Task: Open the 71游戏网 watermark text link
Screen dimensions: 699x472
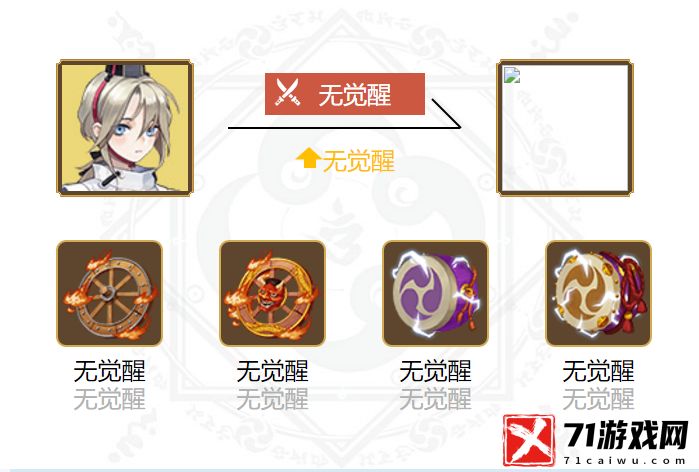Action: tap(625, 435)
